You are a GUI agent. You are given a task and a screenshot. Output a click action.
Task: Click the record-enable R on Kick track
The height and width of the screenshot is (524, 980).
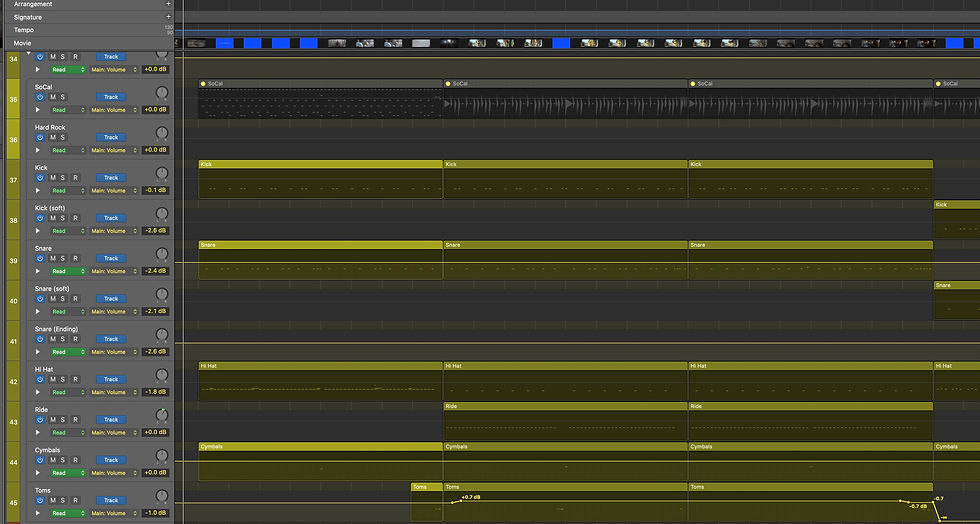[x=75, y=178]
